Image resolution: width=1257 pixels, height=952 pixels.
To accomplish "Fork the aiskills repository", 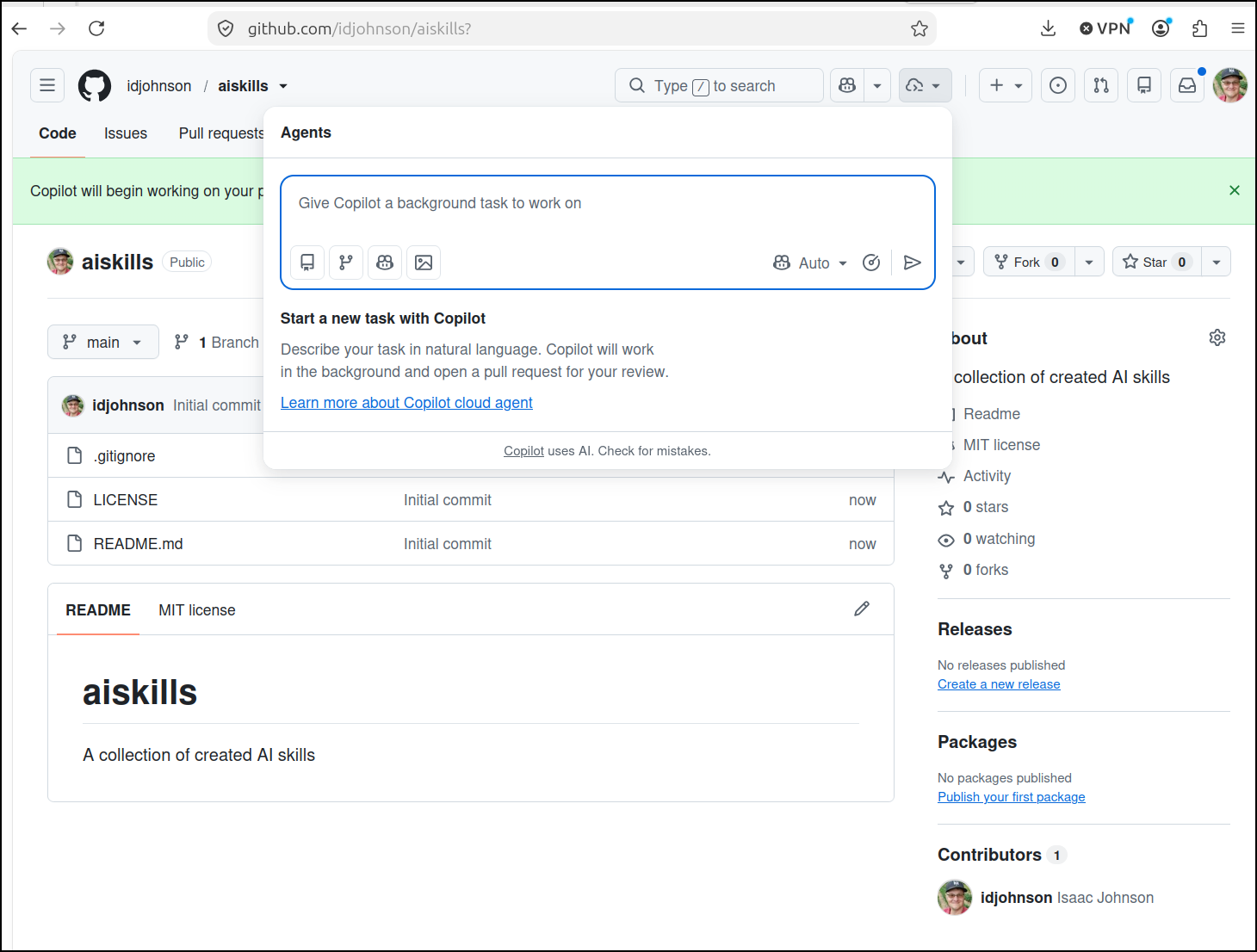I will pyautogui.click(x=1029, y=262).
